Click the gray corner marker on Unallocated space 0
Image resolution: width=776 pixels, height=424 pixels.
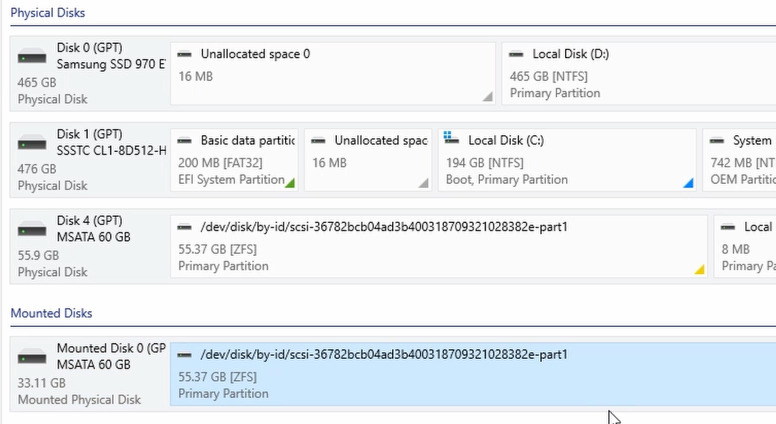pyautogui.click(x=488, y=96)
